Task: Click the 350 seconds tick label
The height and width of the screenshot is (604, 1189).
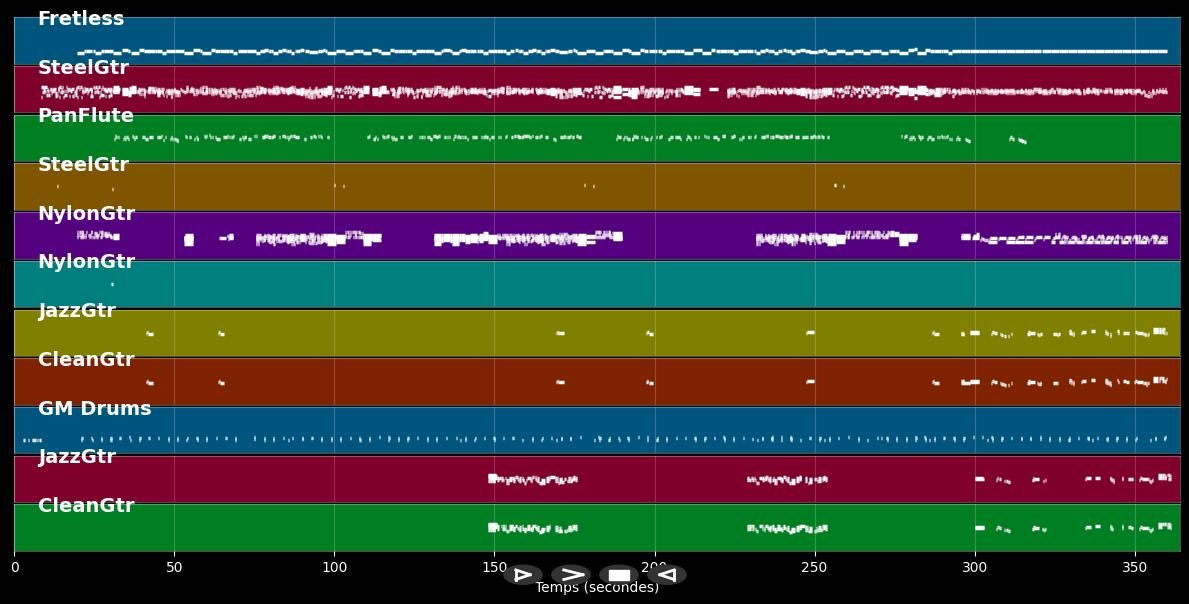Action: [1134, 568]
